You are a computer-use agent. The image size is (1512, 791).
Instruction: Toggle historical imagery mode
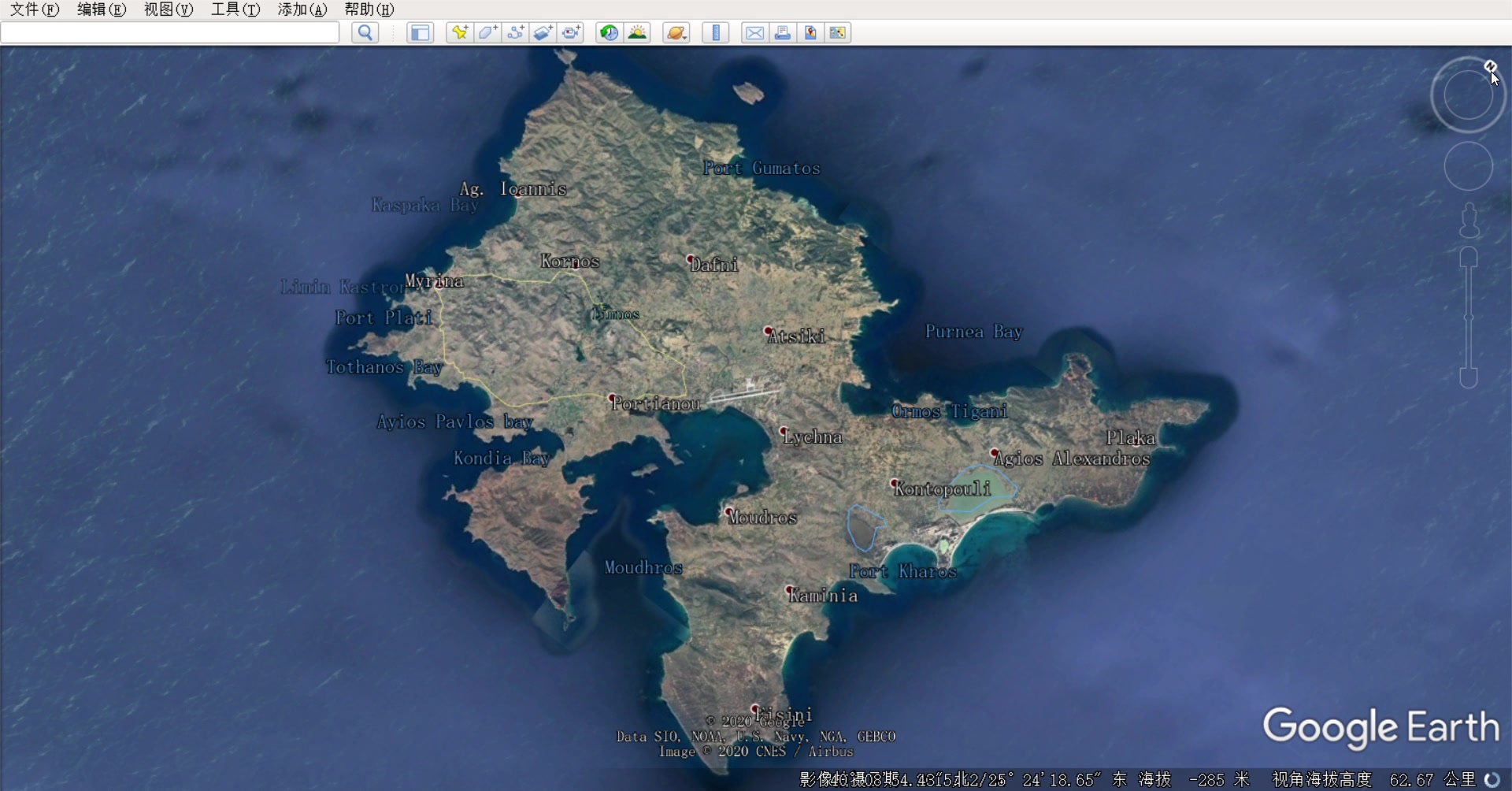608,32
